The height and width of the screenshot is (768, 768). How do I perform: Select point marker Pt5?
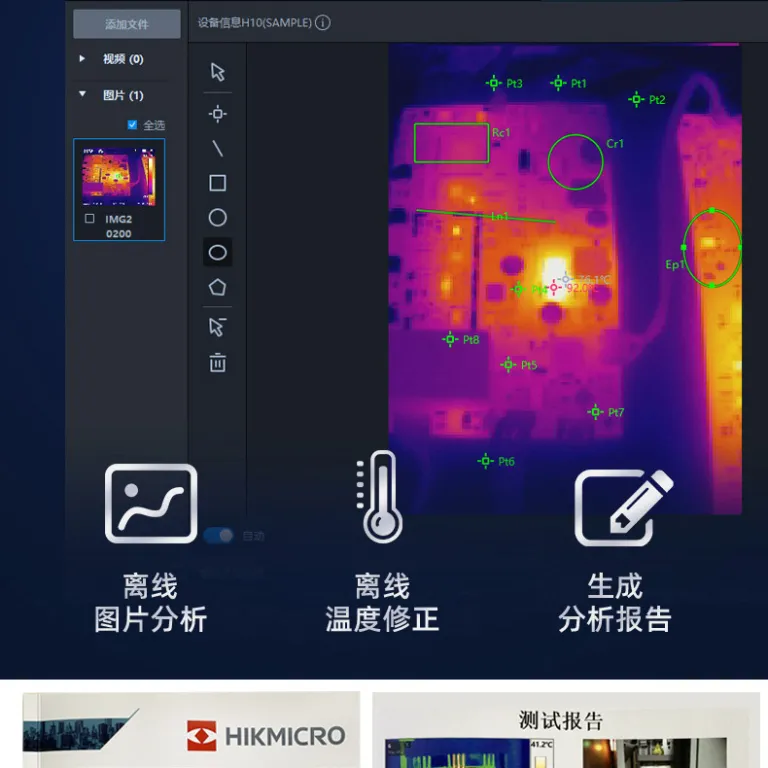(x=508, y=365)
